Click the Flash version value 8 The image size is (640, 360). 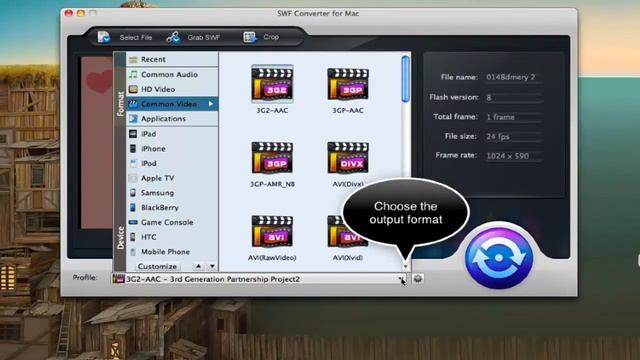pos(489,98)
